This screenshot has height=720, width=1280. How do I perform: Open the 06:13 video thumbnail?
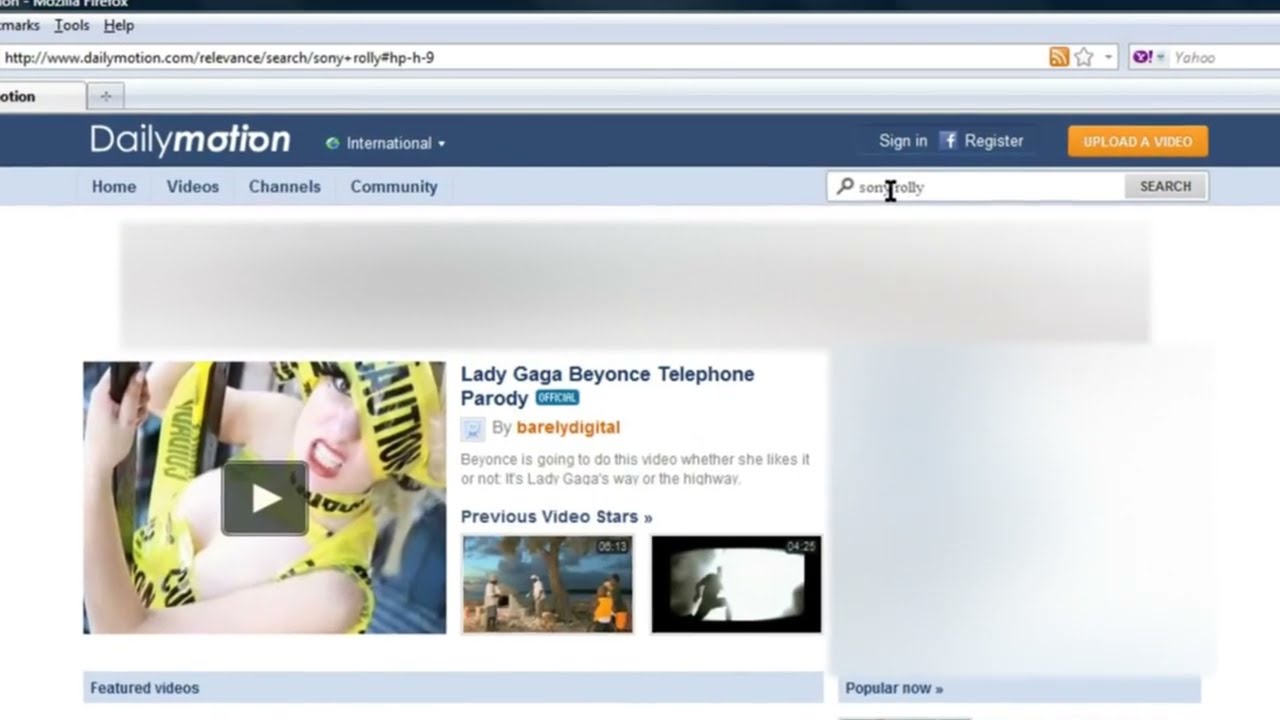[x=547, y=584]
